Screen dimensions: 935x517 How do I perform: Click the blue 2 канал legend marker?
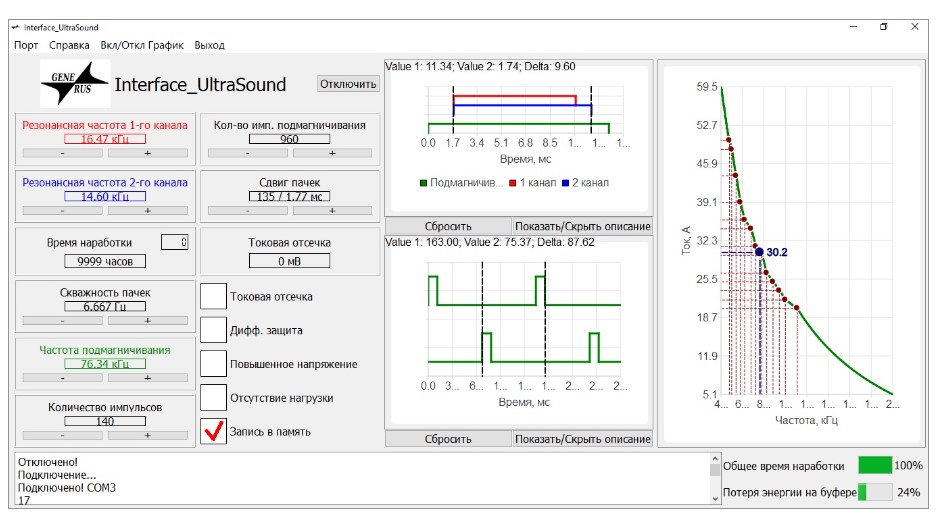[x=566, y=183]
